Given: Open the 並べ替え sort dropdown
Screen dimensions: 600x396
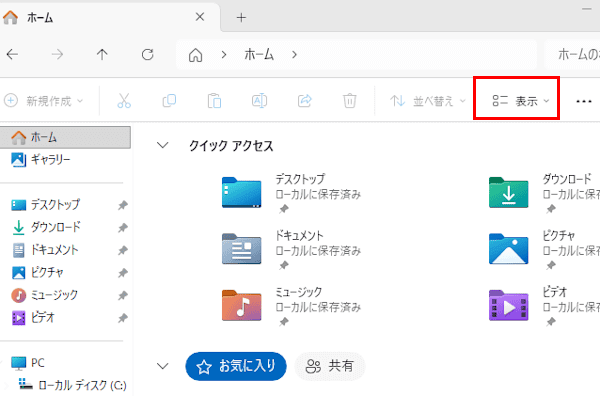Looking at the screenshot, I should click(428, 101).
